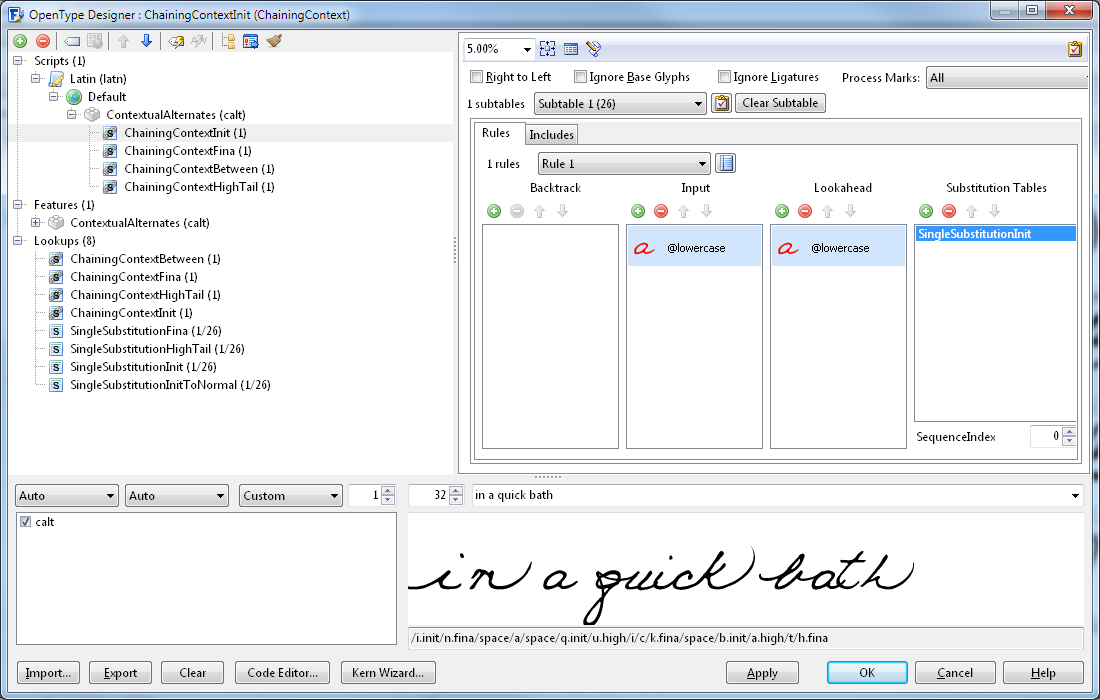
Task: Enable the Right to Left checkbox
Action: pyautogui.click(x=477, y=76)
